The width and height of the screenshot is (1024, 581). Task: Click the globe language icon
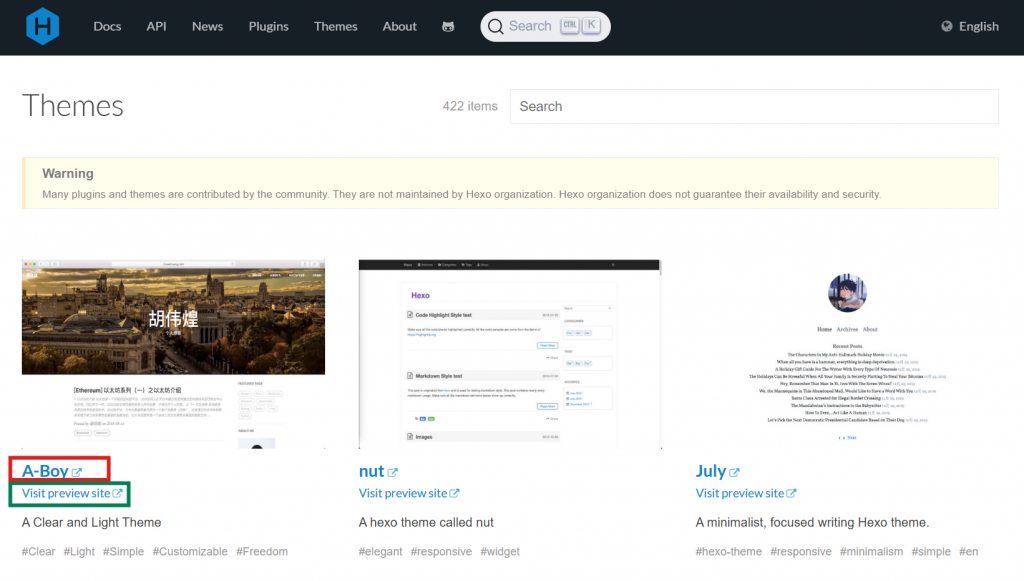tap(946, 26)
